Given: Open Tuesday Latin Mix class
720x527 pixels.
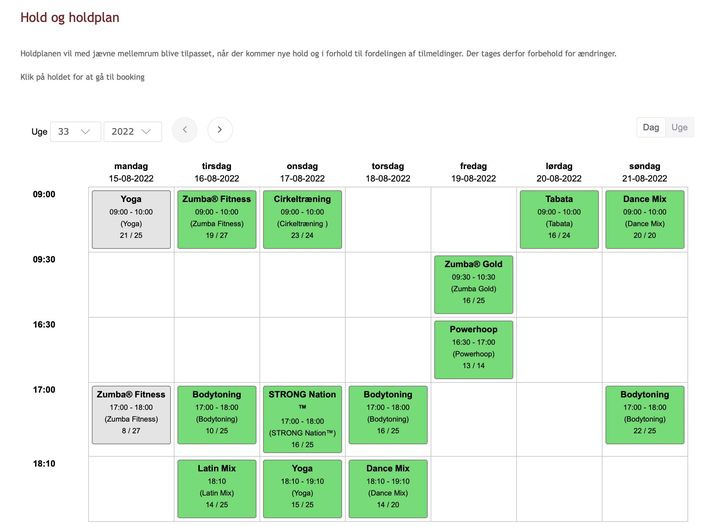Looking at the screenshot, I should click(217, 487).
